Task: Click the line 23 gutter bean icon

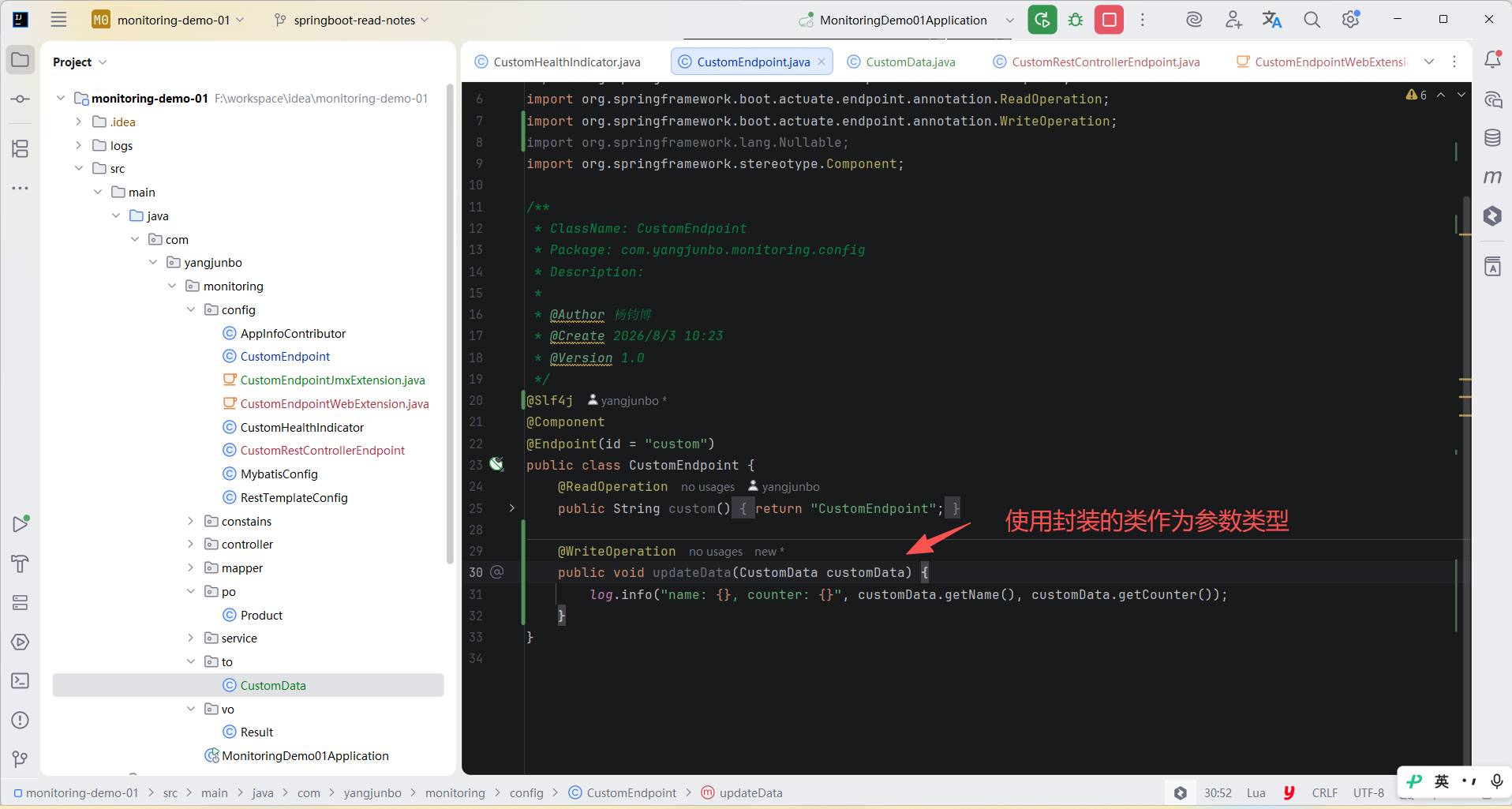Action: (496, 464)
